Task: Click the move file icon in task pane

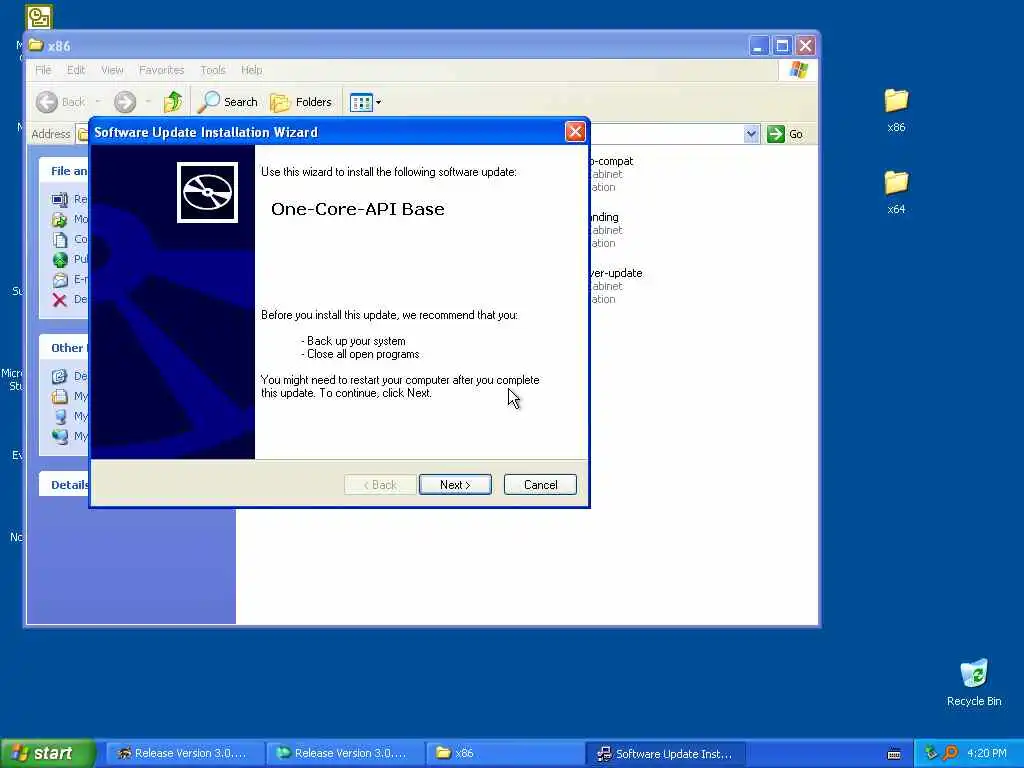Action: 59,219
